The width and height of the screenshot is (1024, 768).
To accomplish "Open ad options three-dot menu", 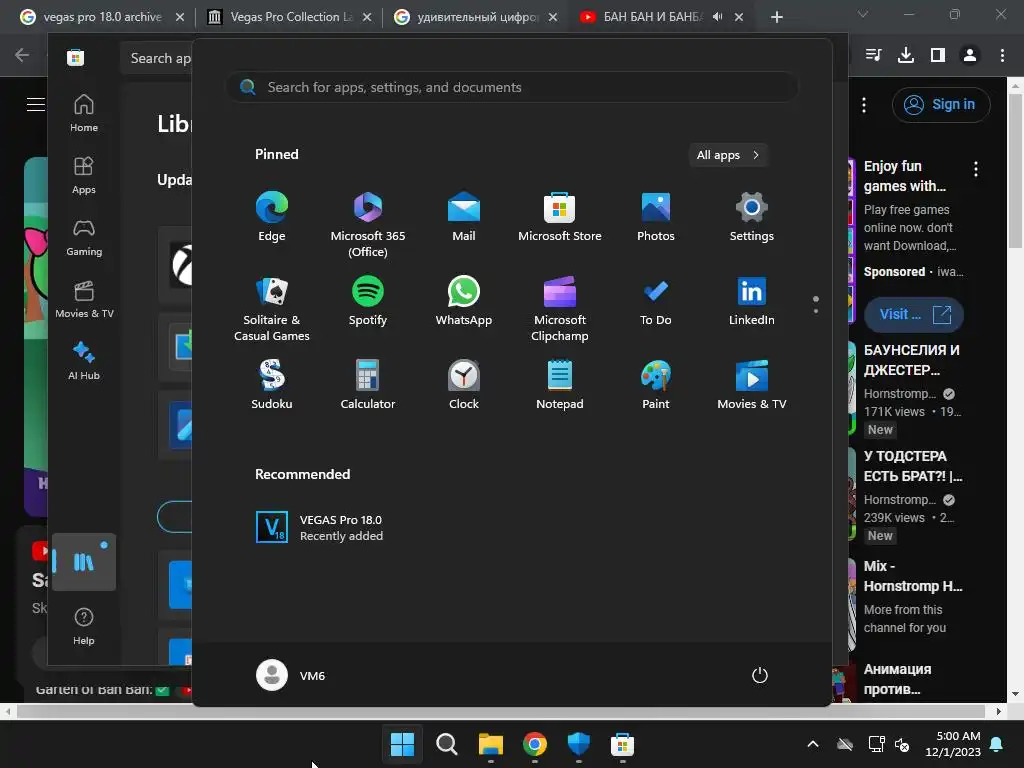I will 976,169.
